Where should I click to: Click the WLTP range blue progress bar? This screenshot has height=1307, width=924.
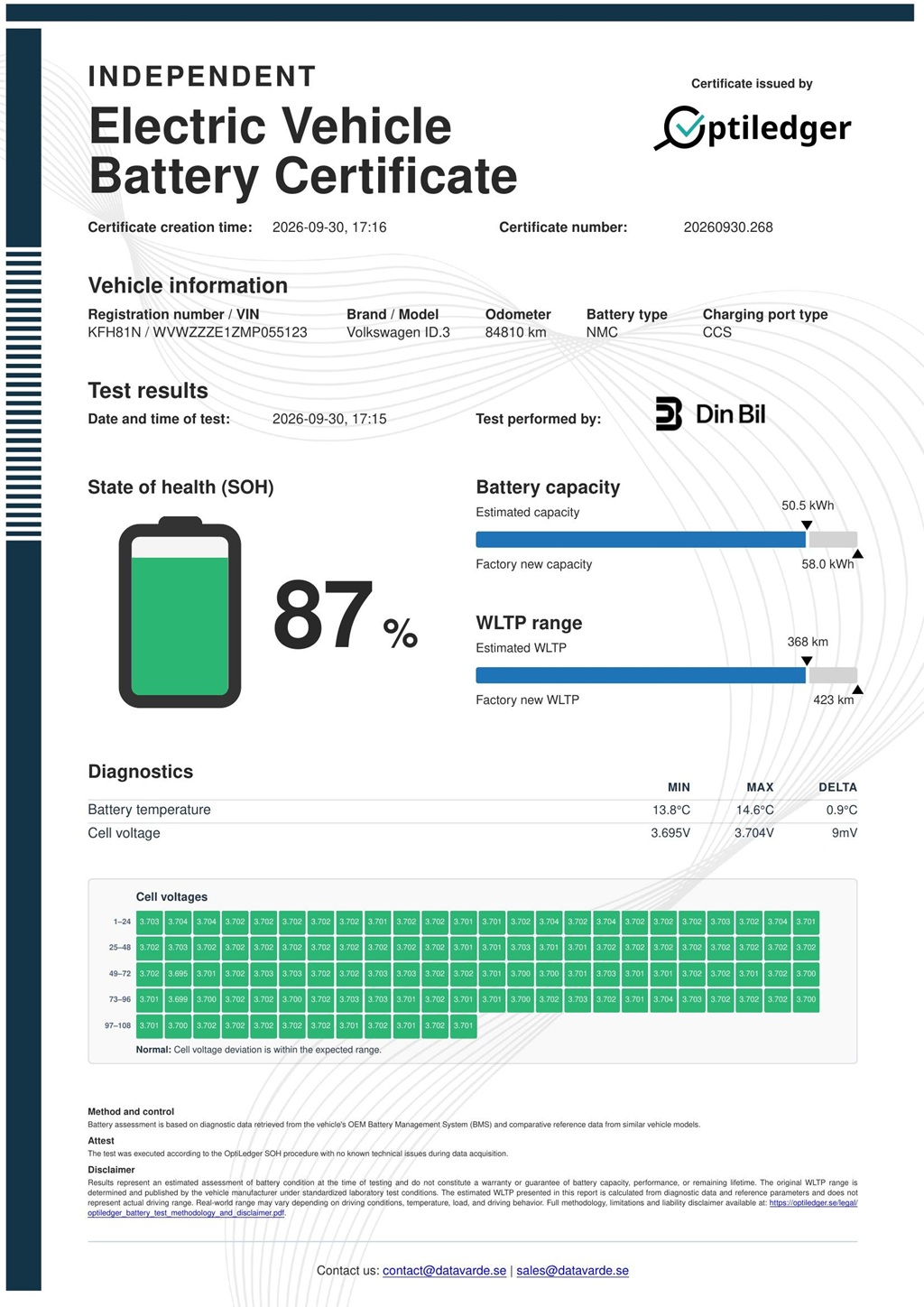[x=641, y=675]
